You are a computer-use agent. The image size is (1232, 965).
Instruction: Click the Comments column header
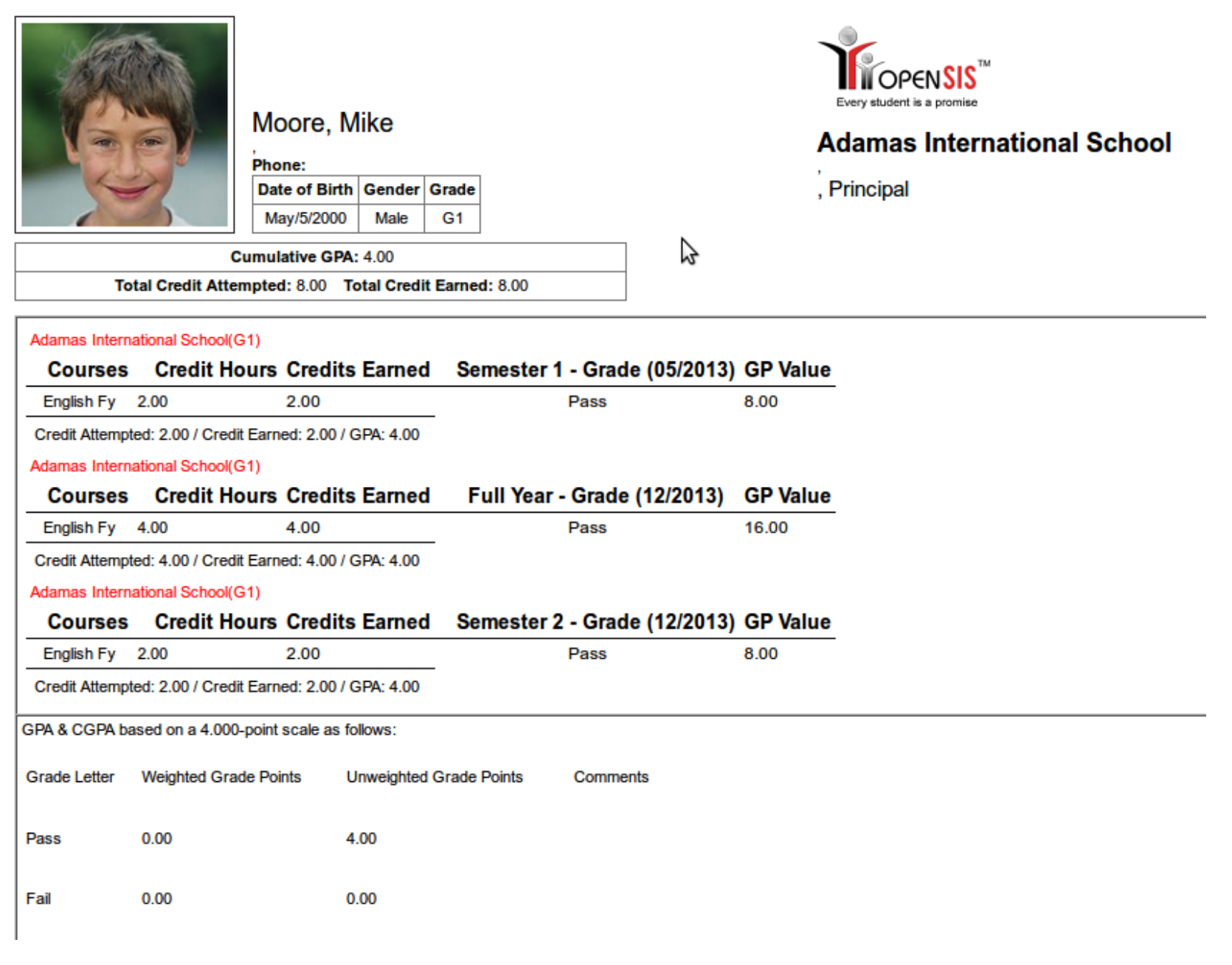610,777
